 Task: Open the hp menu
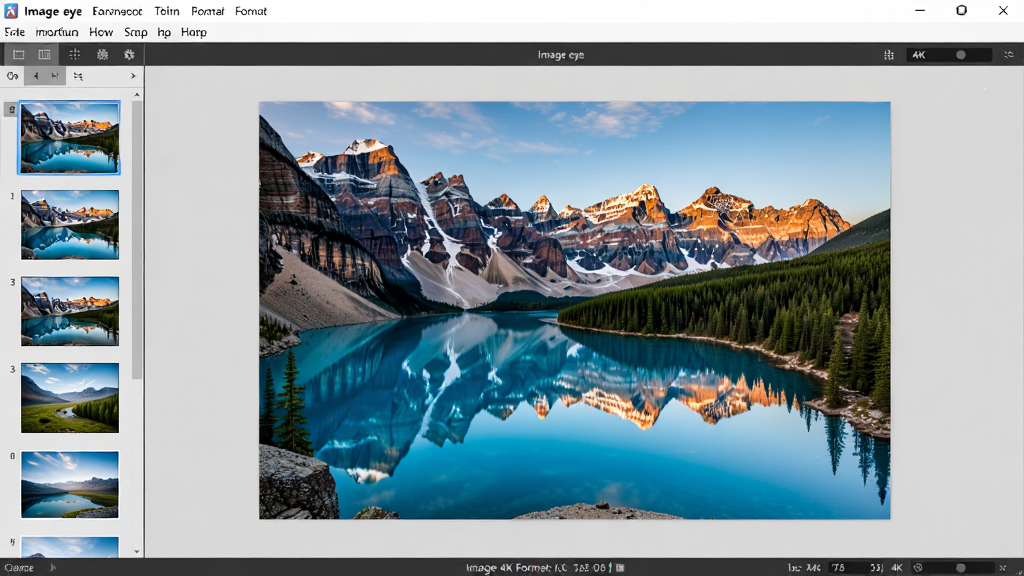pyautogui.click(x=164, y=32)
